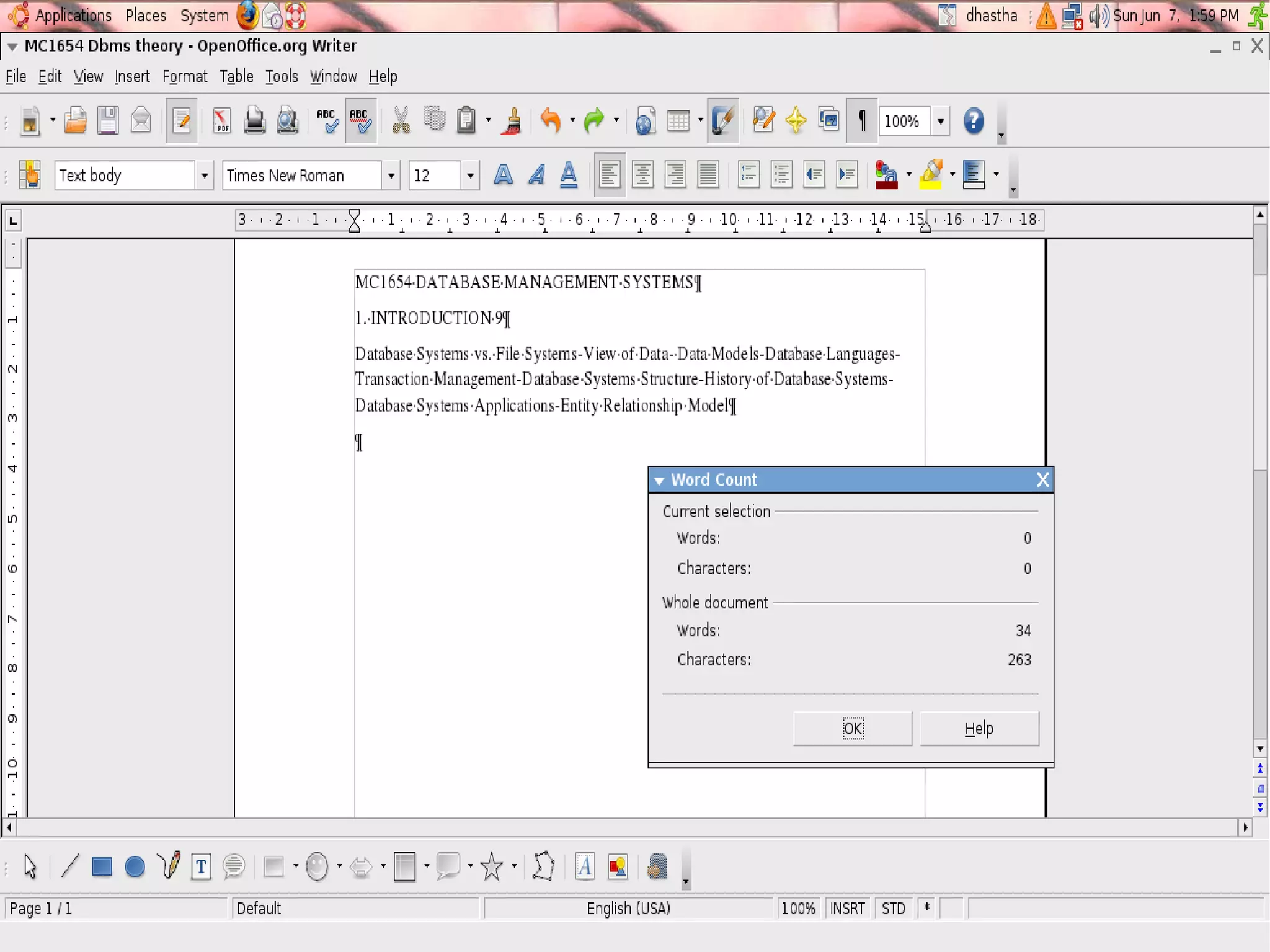Open the Format menu
The height and width of the screenshot is (952, 1270).
[x=185, y=76]
